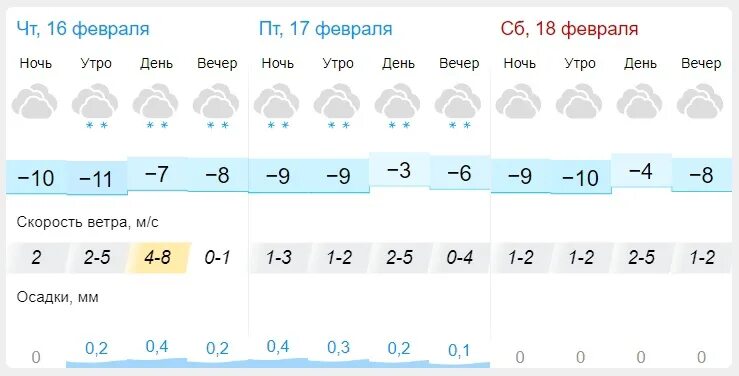Click the Скорость ветра, м/с label
This screenshot has height=376, width=739.
pyautogui.click(x=88, y=222)
